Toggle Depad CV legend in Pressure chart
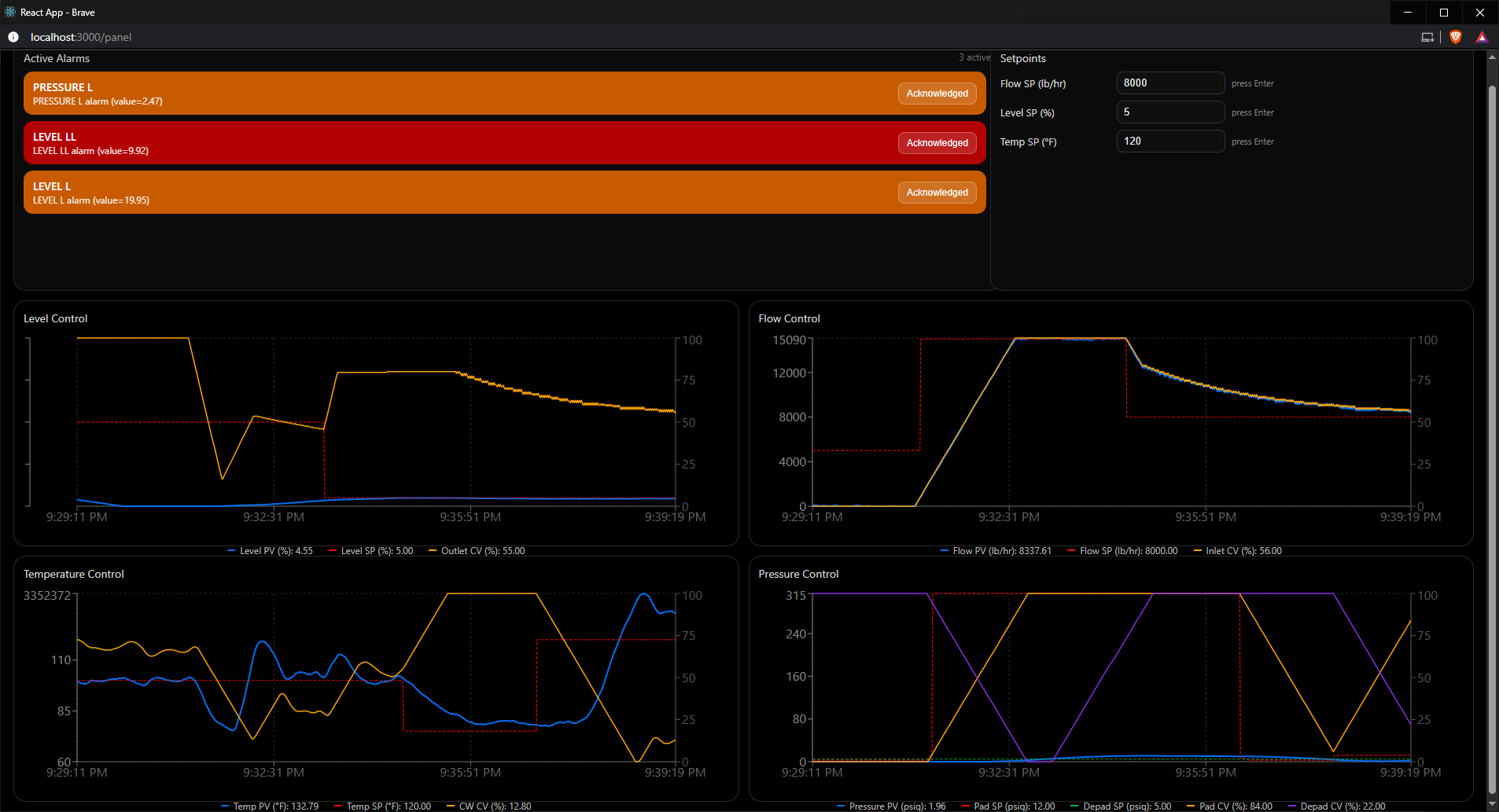Screen dimensions: 1499x812 1337,806
